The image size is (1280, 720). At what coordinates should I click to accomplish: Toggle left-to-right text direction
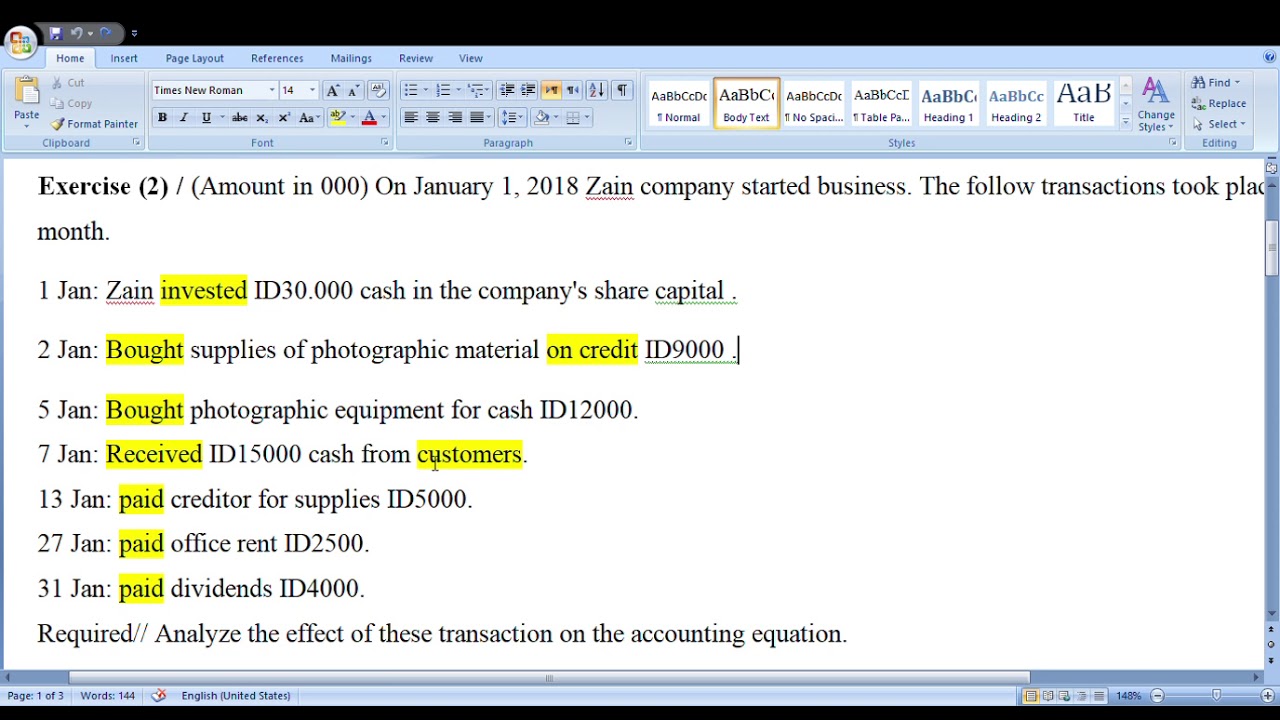point(551,90)
